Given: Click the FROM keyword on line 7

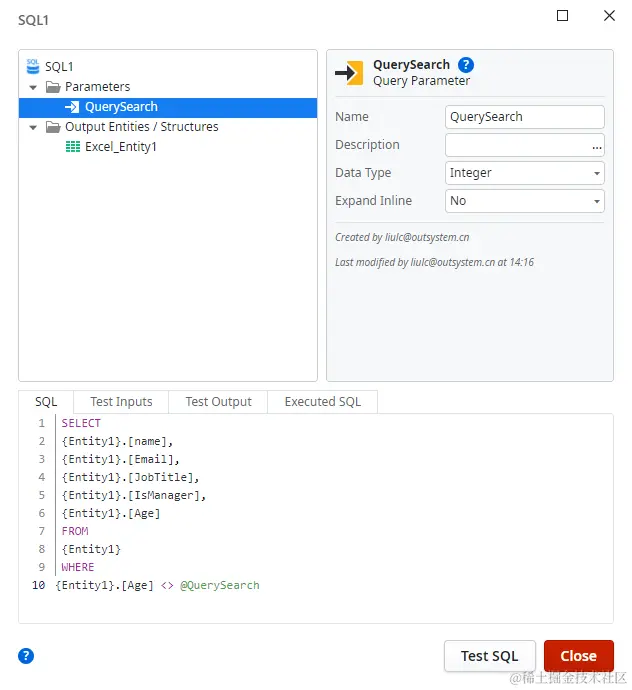Looking at the screenshot, I should [75, 531].
